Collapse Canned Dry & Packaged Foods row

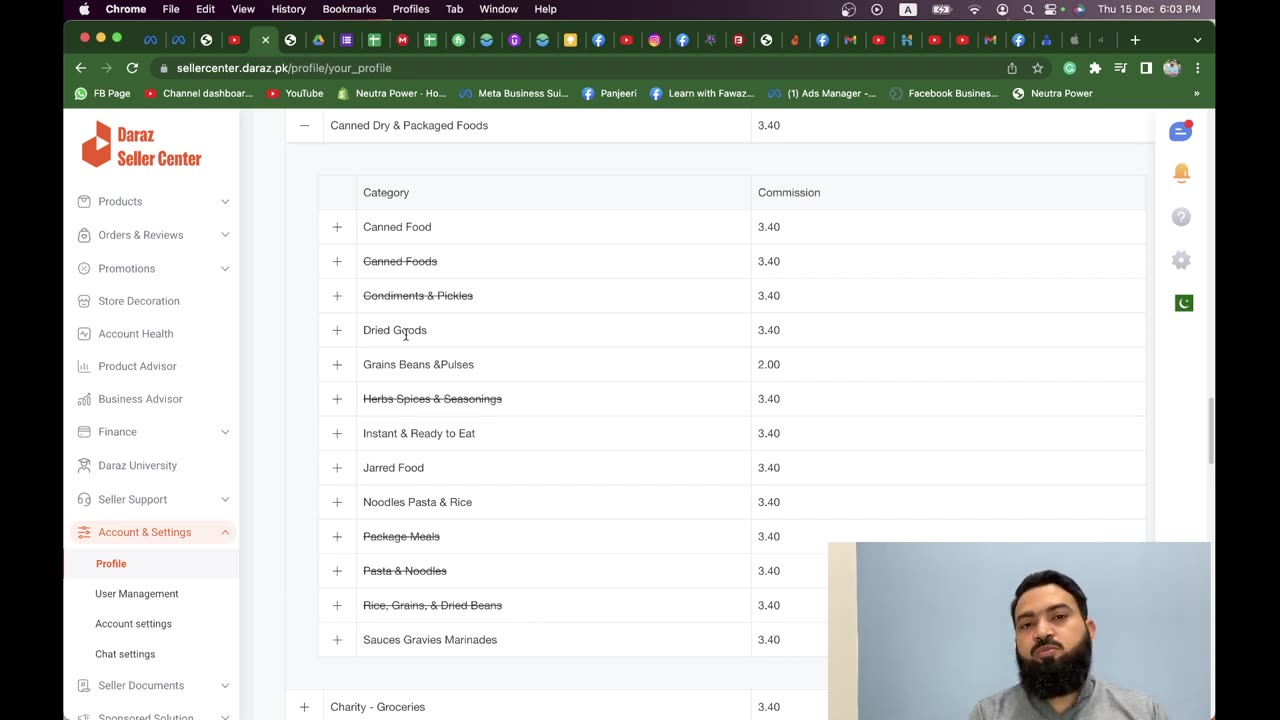[304, 126]
